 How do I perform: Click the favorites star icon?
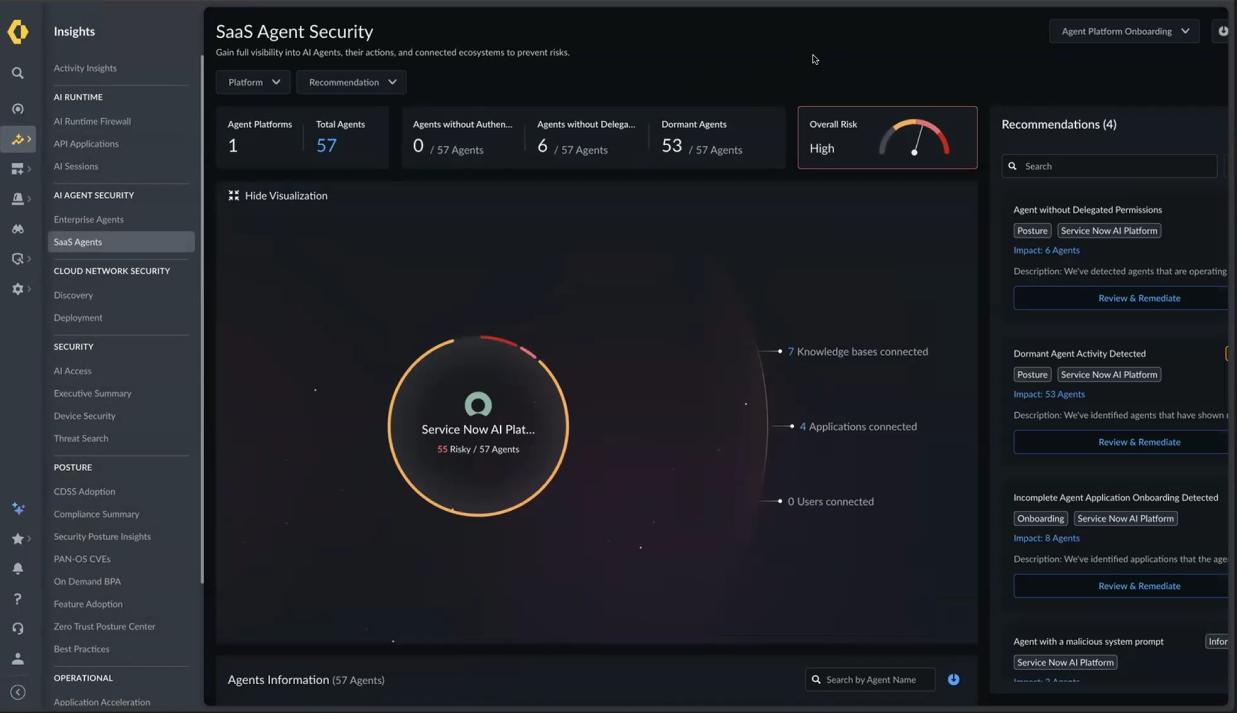point(17,538)
